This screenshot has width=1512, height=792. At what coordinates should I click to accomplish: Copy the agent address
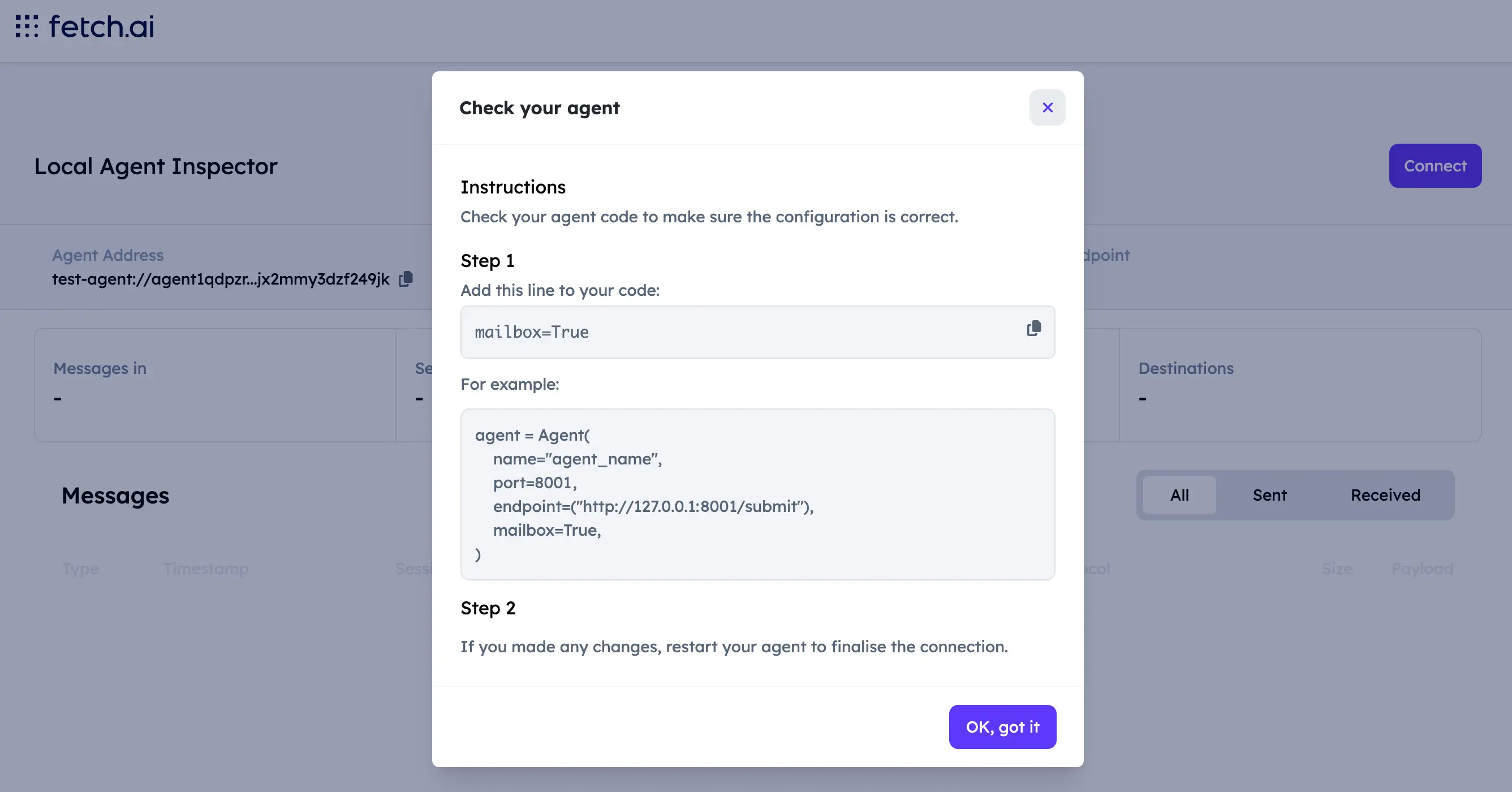point(406,279)
